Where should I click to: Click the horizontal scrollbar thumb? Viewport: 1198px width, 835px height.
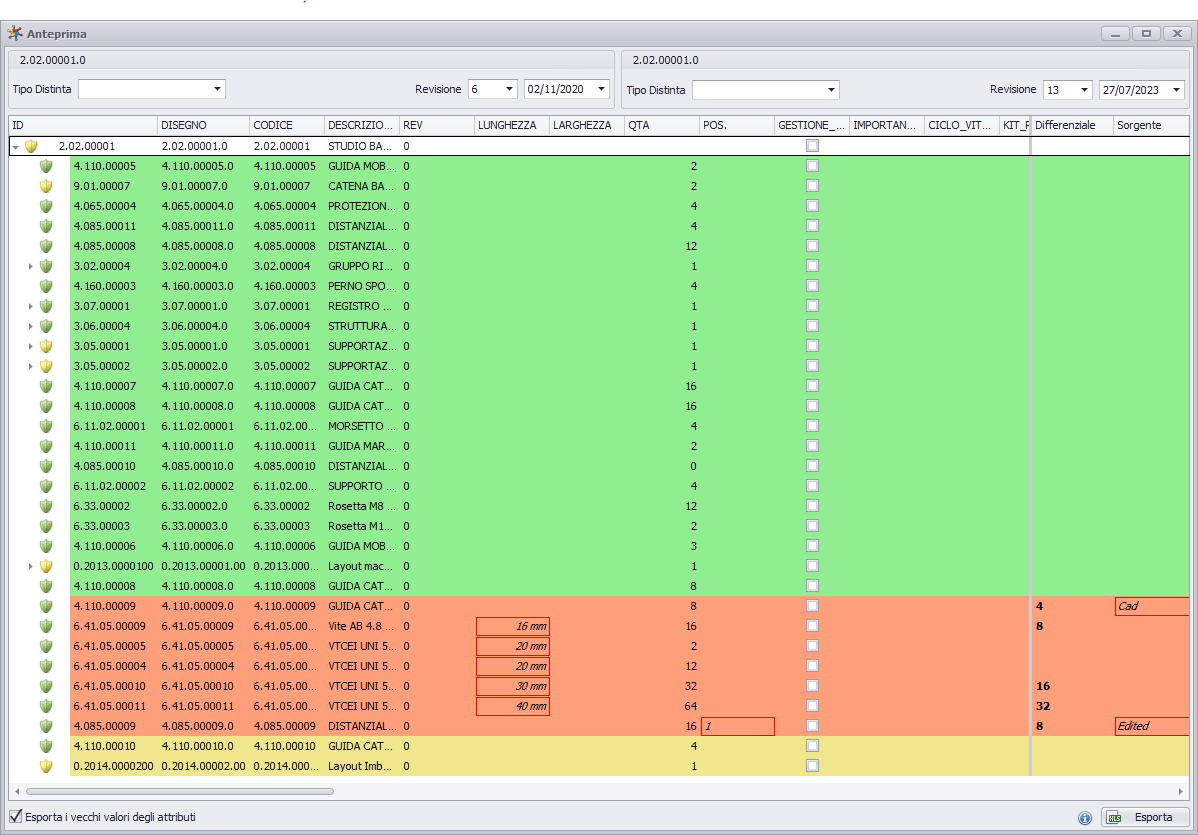pyautogui.click(x=180, y=791)
